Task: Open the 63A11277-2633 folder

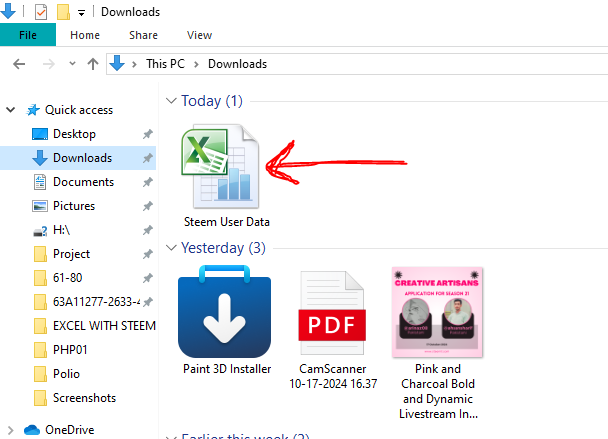Action: coord(96,302)
